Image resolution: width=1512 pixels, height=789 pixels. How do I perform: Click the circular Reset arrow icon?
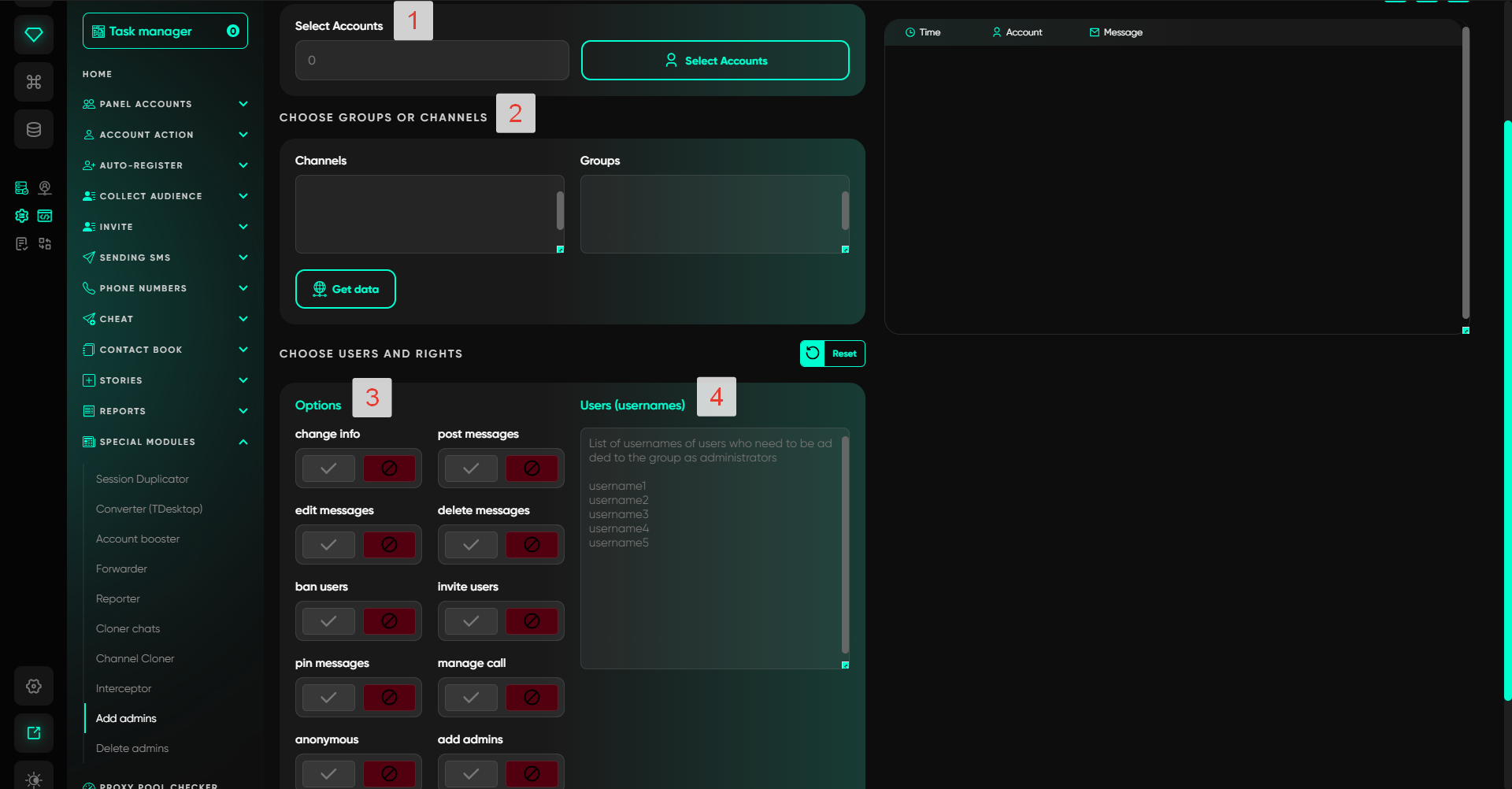pos(813,354)
